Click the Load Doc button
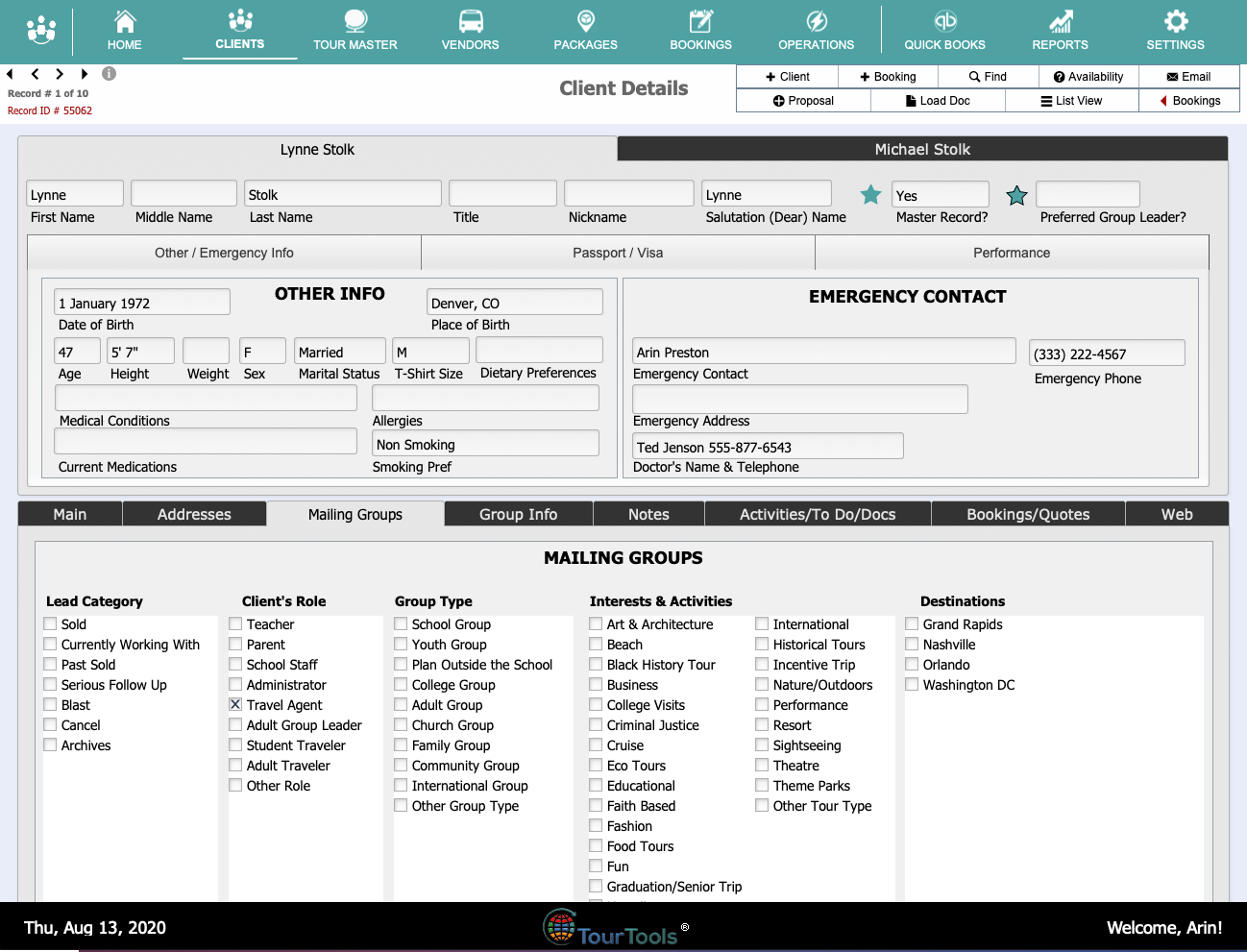1247x952 pixels. tap(938, 101)
